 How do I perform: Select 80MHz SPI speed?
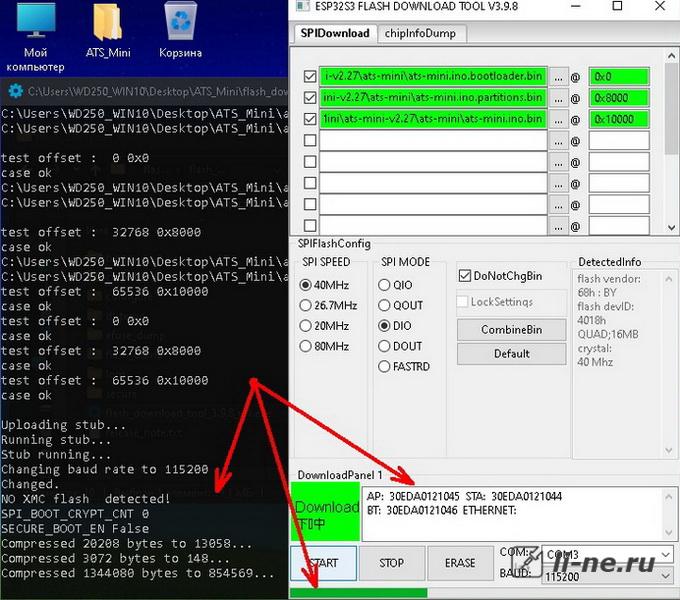pos(305,346)
